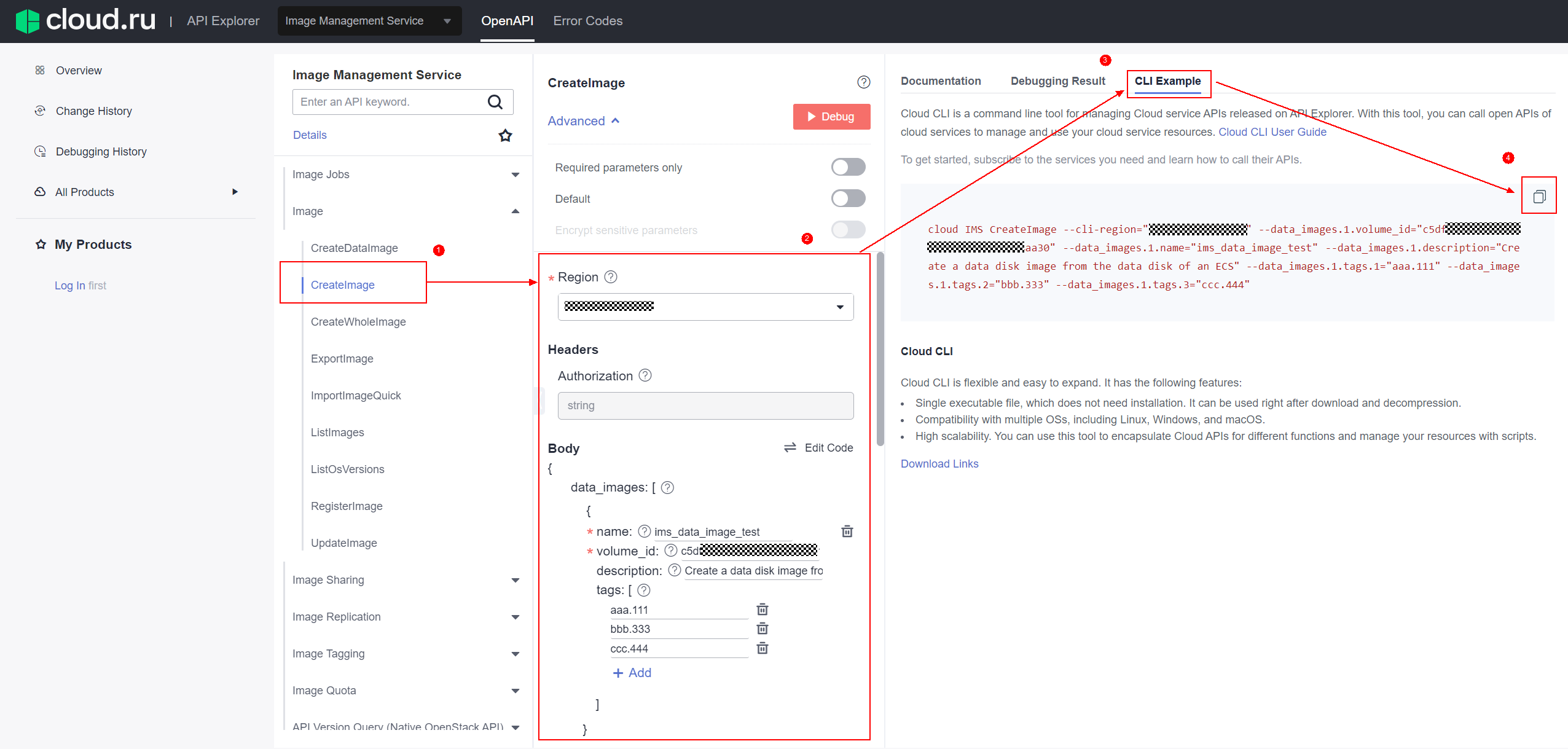Select the ImportImageQuick API item
The width and height of the screenshot is (1568, 749).
click(356, 396)
